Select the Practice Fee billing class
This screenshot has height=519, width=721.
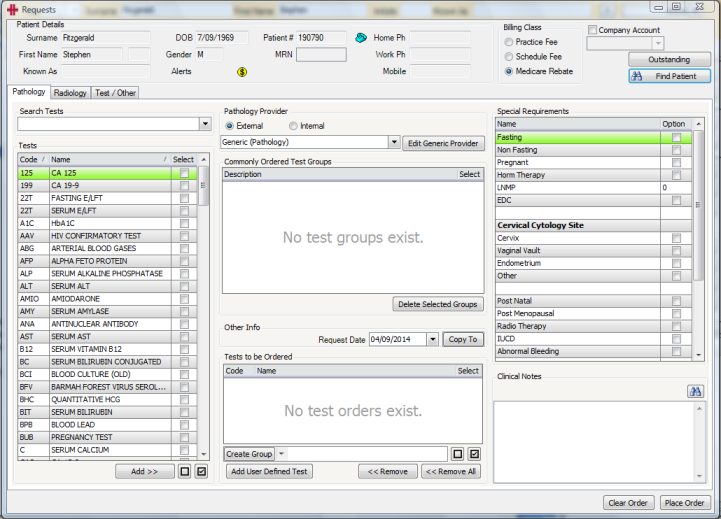[509, 42]
